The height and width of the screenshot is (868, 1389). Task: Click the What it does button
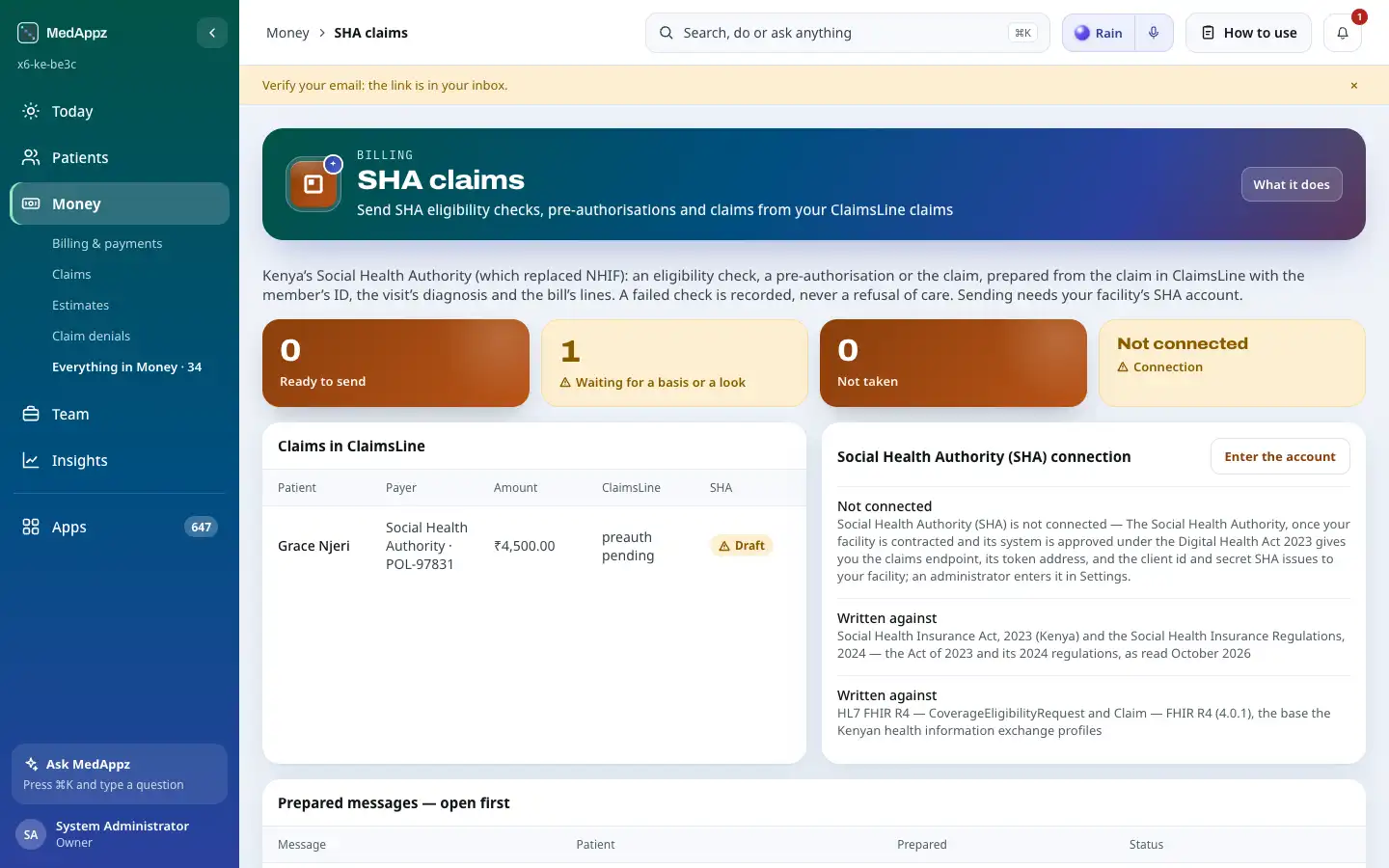pyautogui.click(x=1292, y=184)
